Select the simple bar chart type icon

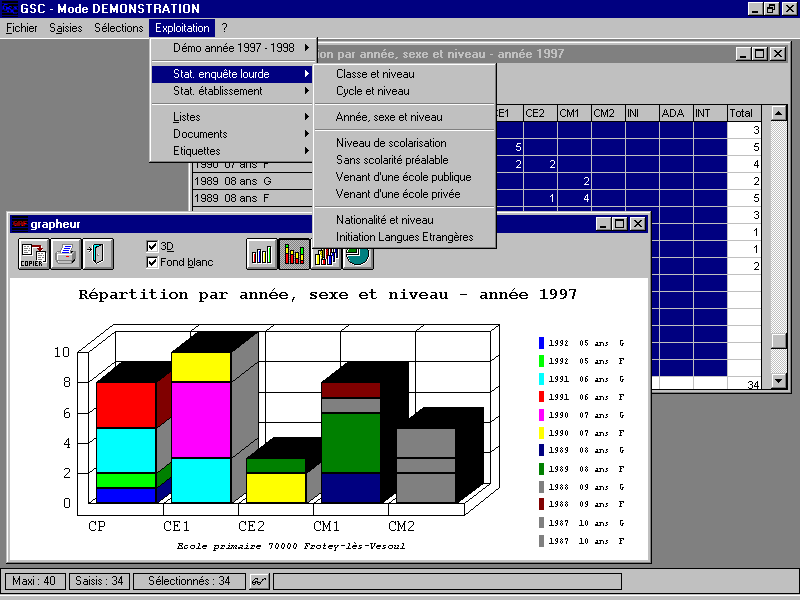(262, 255)
